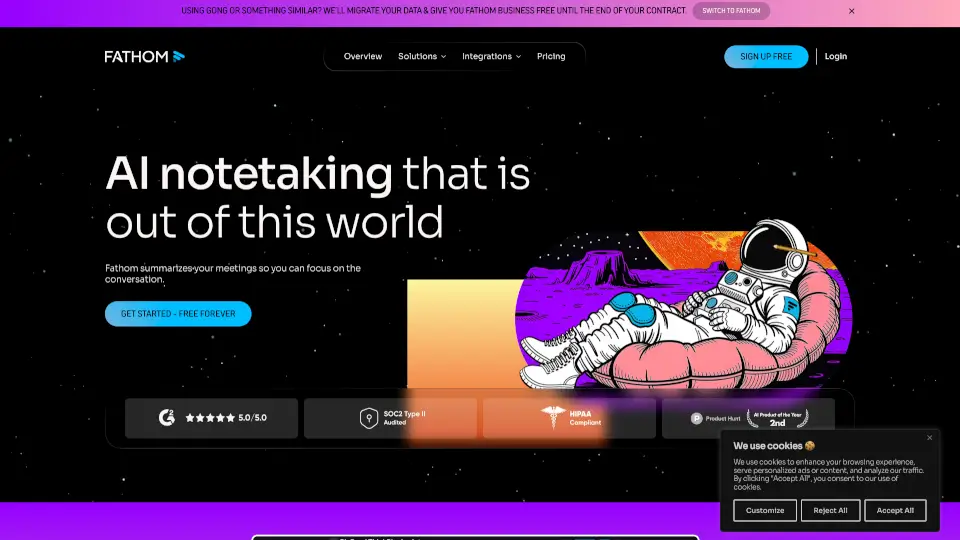Image resolution: width=960 pixels, height=540 pixels.
Task: Select Accept All cookies
Action: coord(895,510)
